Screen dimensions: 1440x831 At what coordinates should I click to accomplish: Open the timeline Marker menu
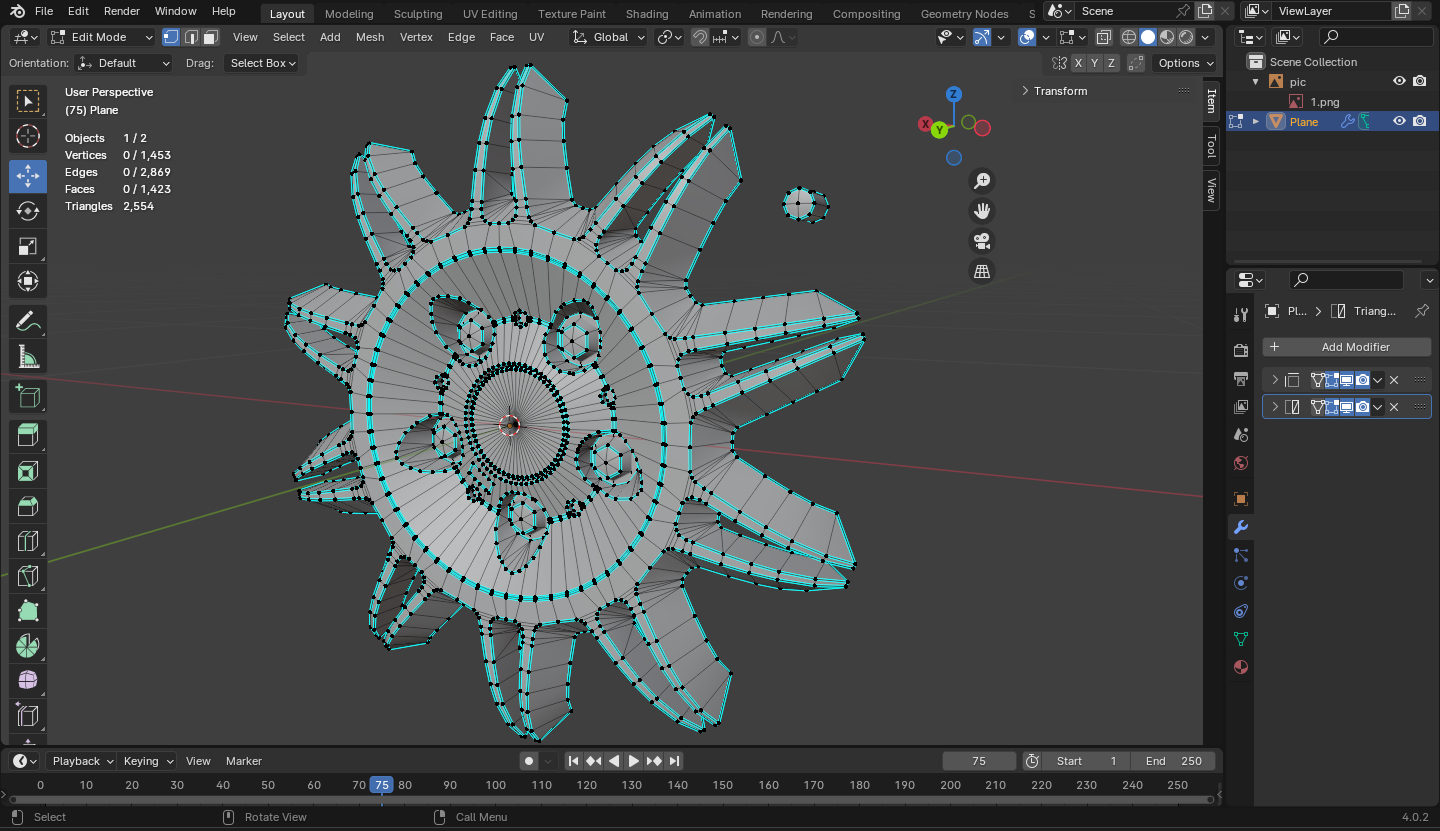(x=244, y=761)
